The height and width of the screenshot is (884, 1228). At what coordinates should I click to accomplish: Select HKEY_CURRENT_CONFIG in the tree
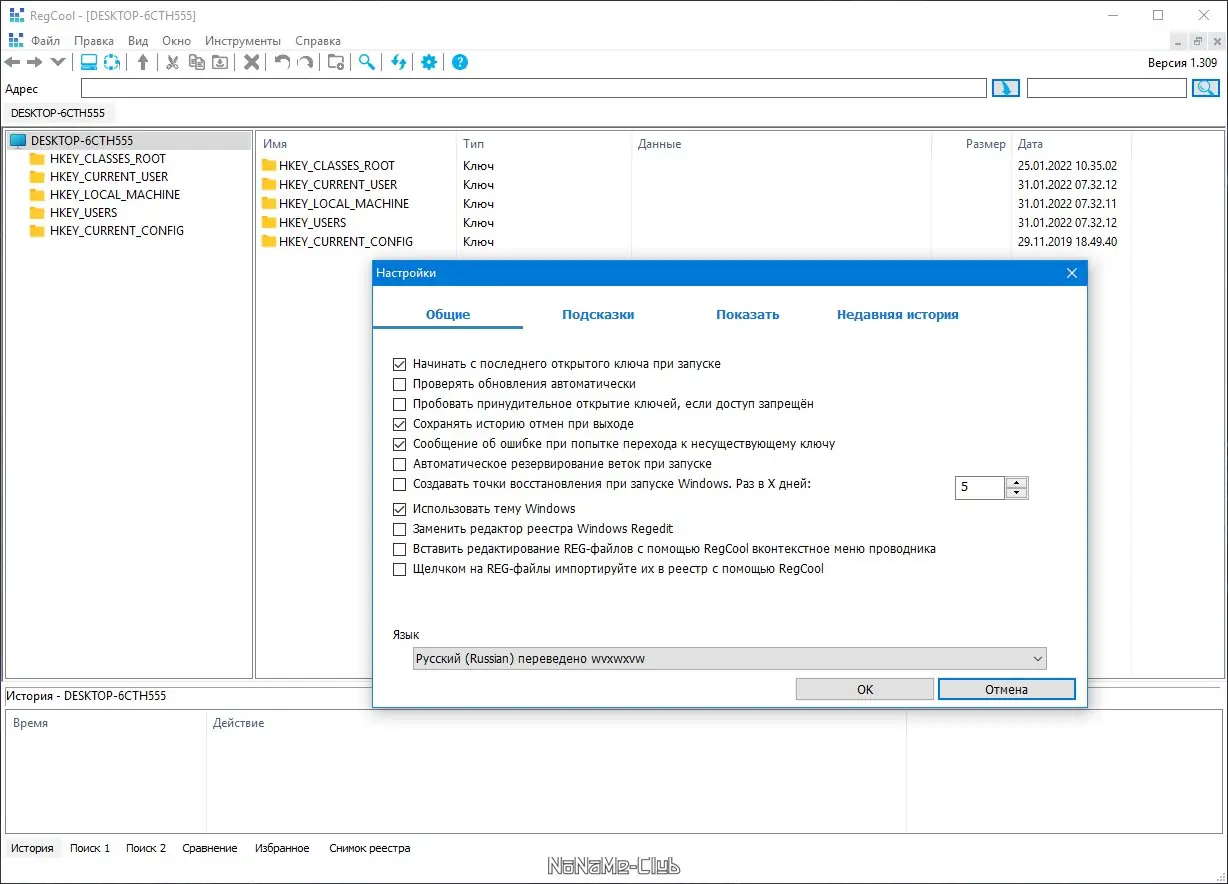point(117,231)
